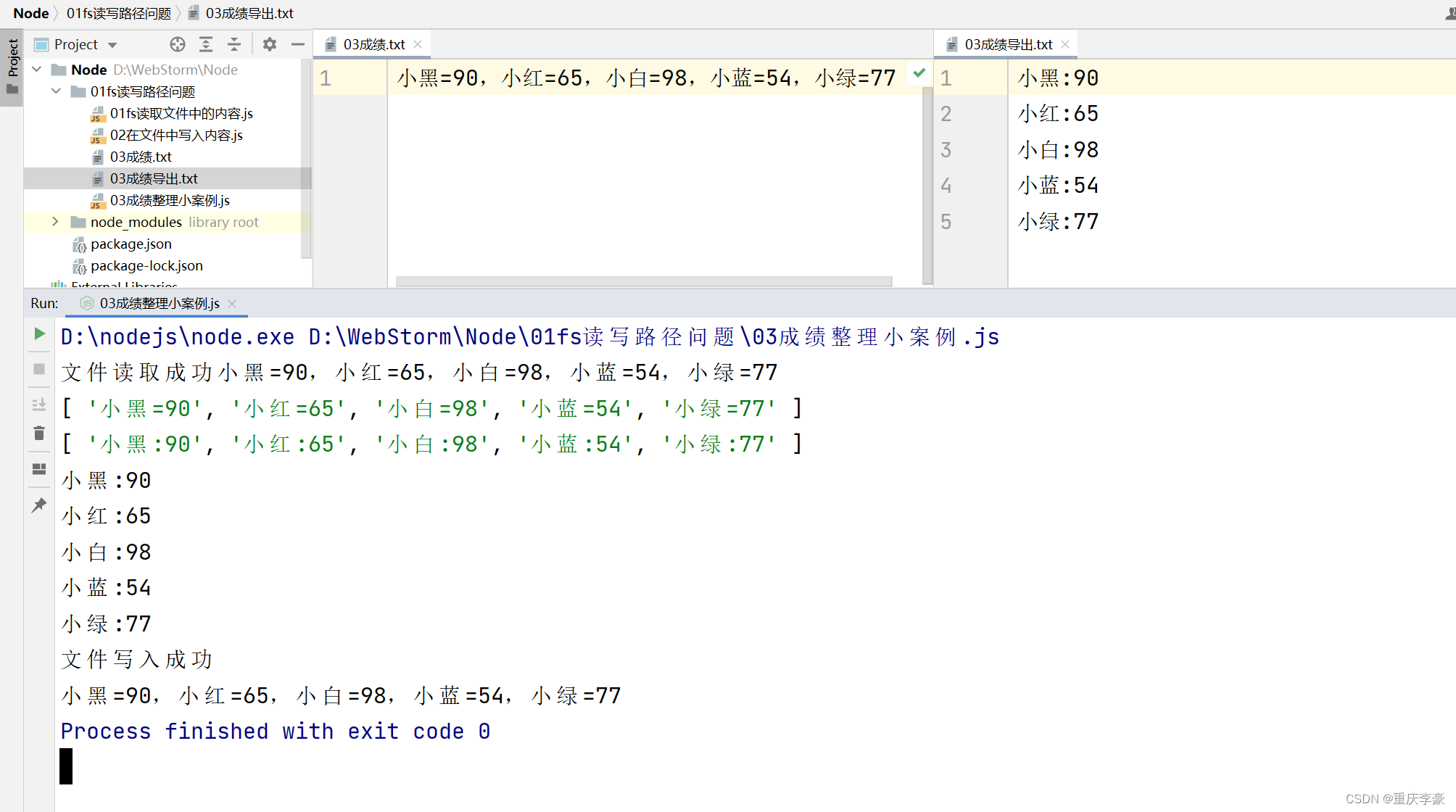Click the Collapse All icon in Project toolbar
The width and height of the screenshot is (1456, 812).
[x=233, y=44]
